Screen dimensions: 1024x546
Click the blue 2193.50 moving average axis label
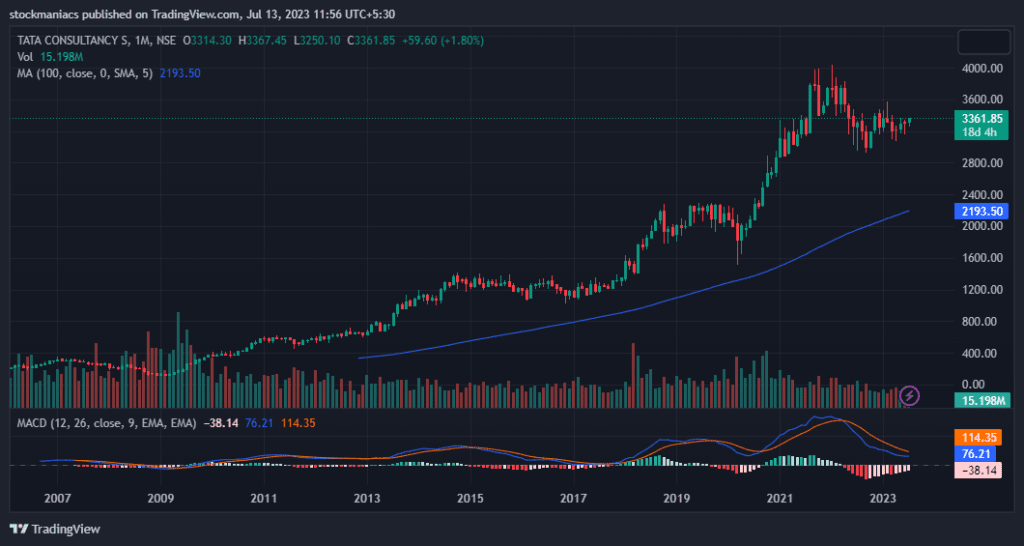[x=981, y=211]
